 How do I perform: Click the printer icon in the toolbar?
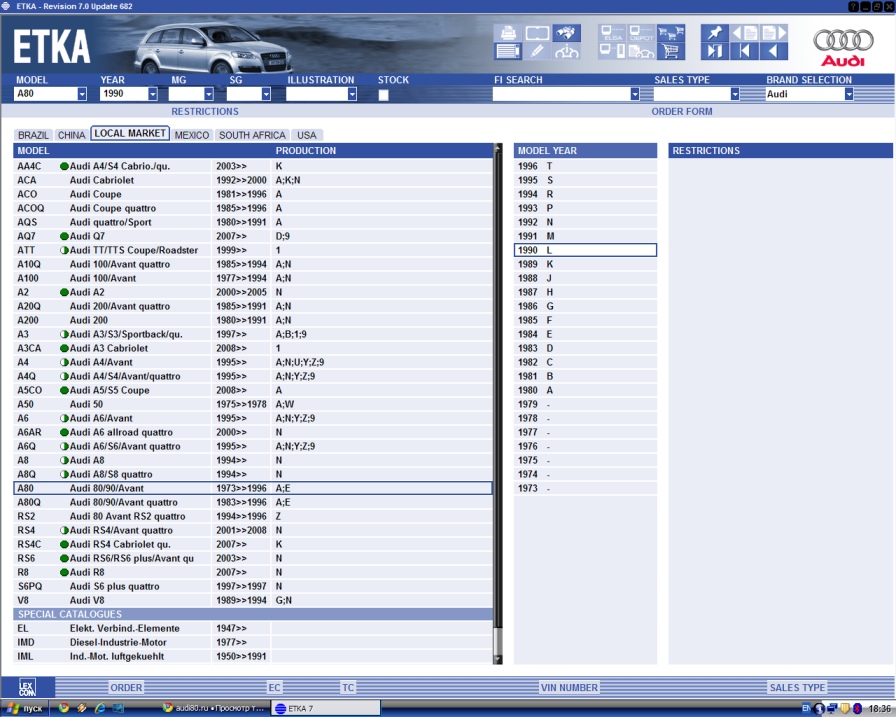pyautogui.click(x=508, y=32)
